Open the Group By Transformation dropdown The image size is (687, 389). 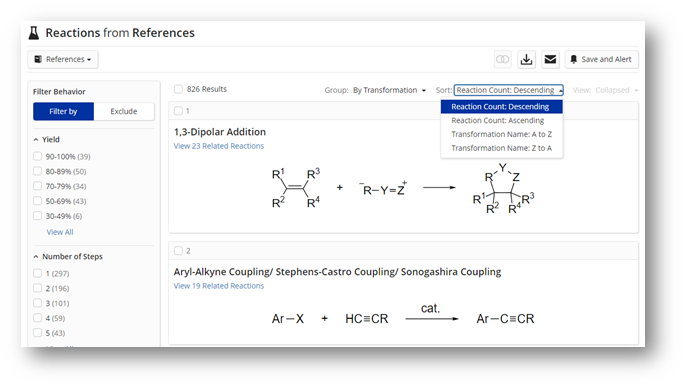click(x=390, y=90)
